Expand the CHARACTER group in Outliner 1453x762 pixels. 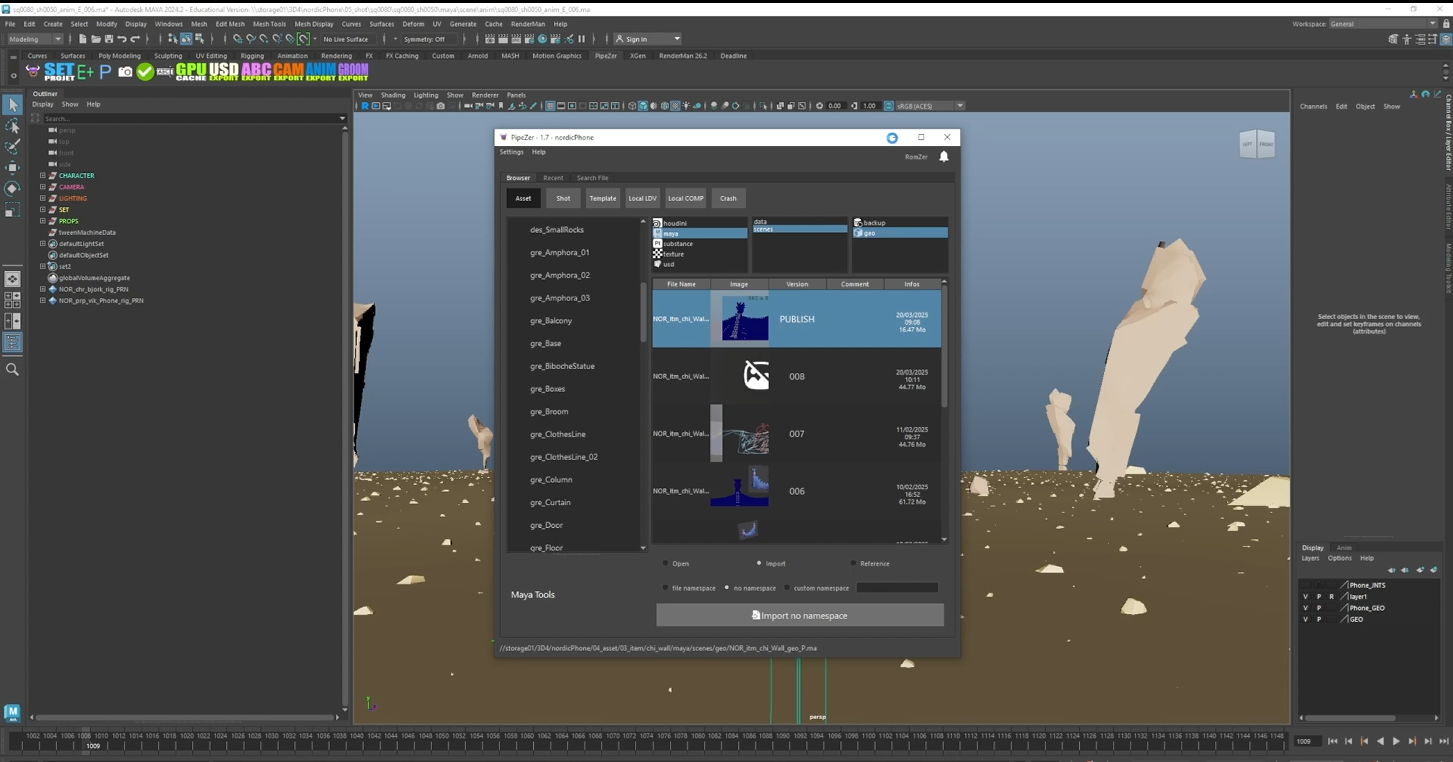[43, 176]
